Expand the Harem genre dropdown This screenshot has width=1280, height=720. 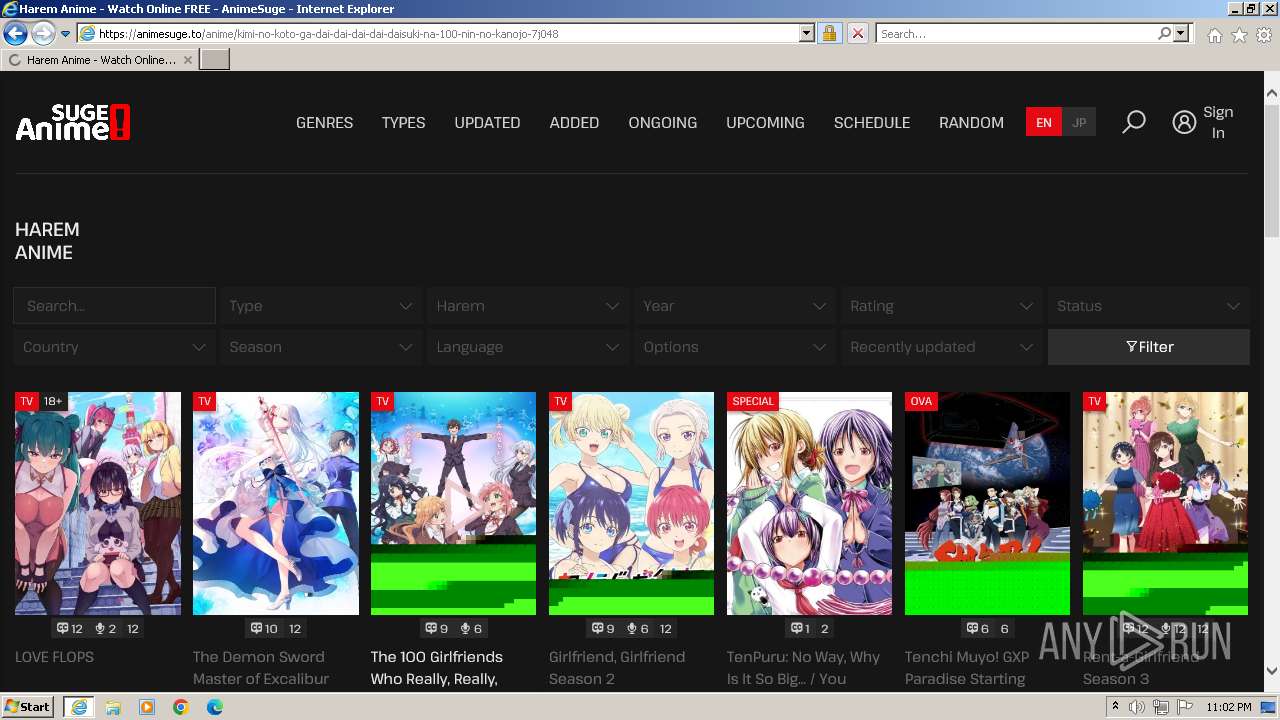click(x=526, y=306)
